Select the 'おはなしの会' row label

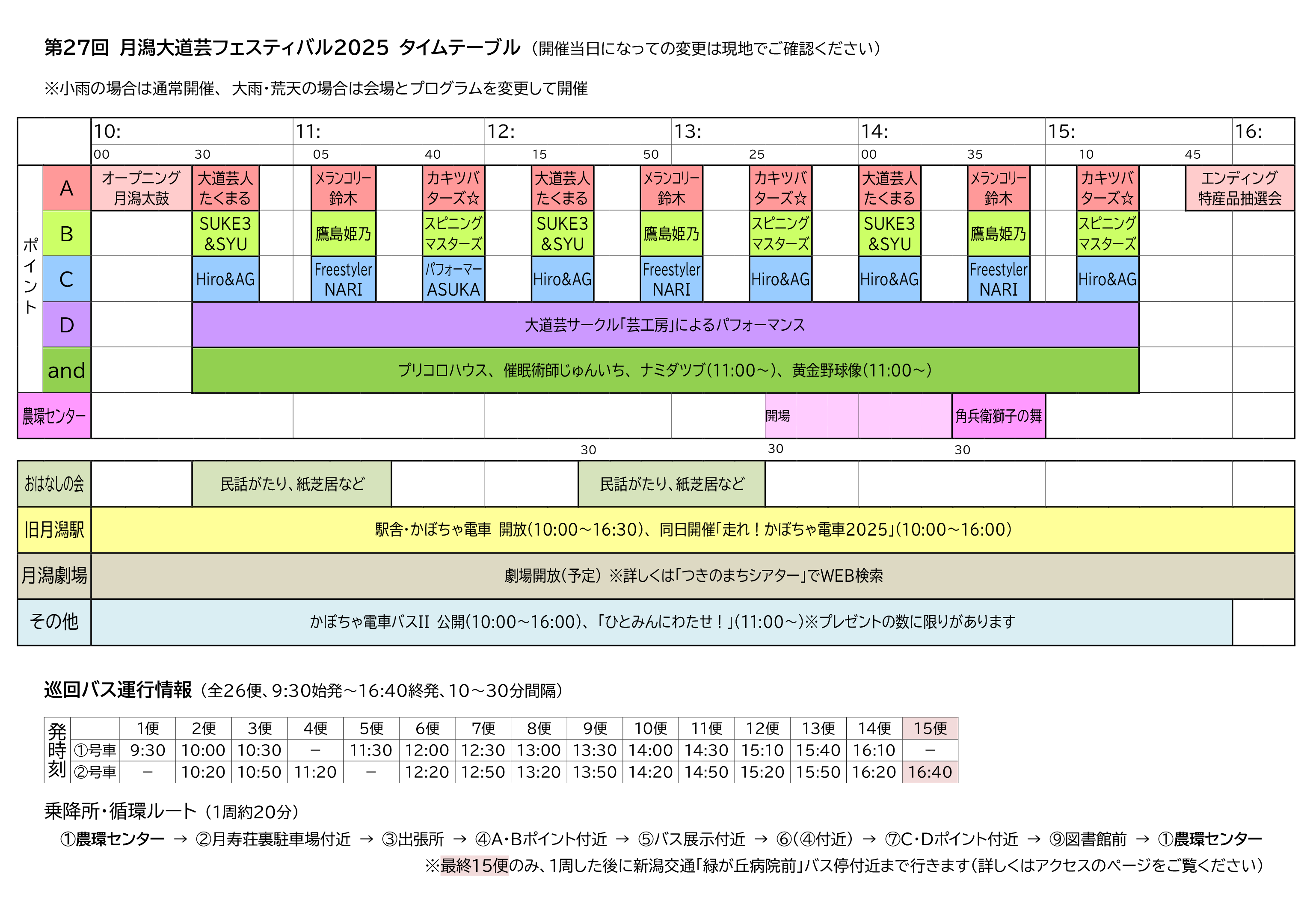click(x=54, y=484)
